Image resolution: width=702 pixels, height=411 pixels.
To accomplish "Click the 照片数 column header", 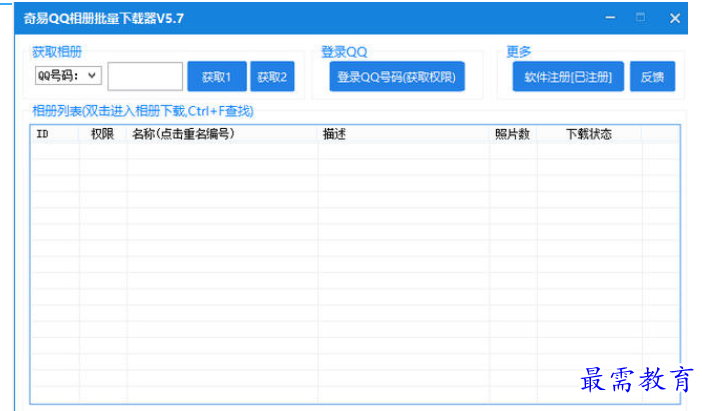I will 513,134.
